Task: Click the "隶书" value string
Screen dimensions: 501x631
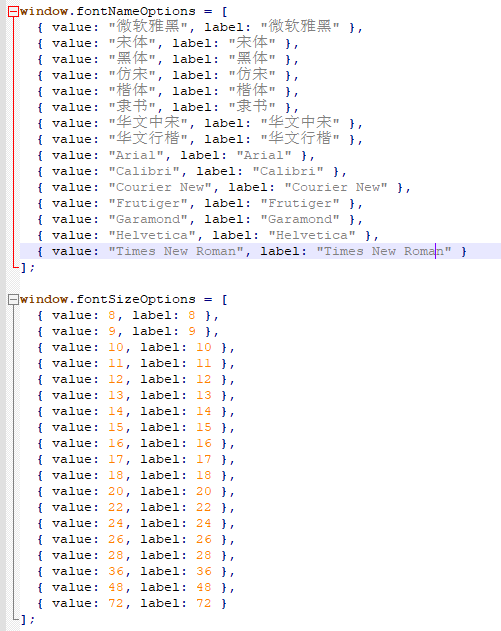Action: point(132,107)
